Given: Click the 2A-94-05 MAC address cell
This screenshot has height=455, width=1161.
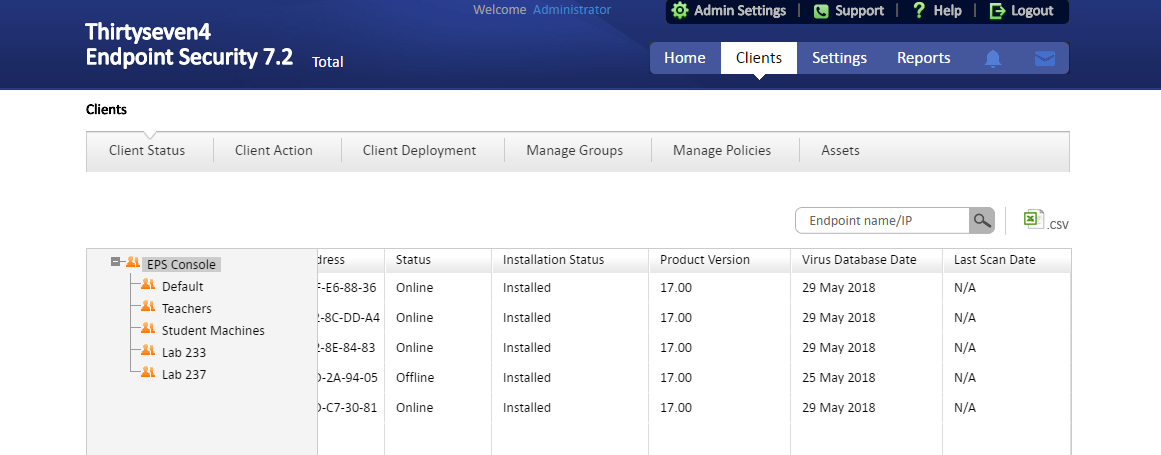Looking at the screenshot, I should (348, 377).
